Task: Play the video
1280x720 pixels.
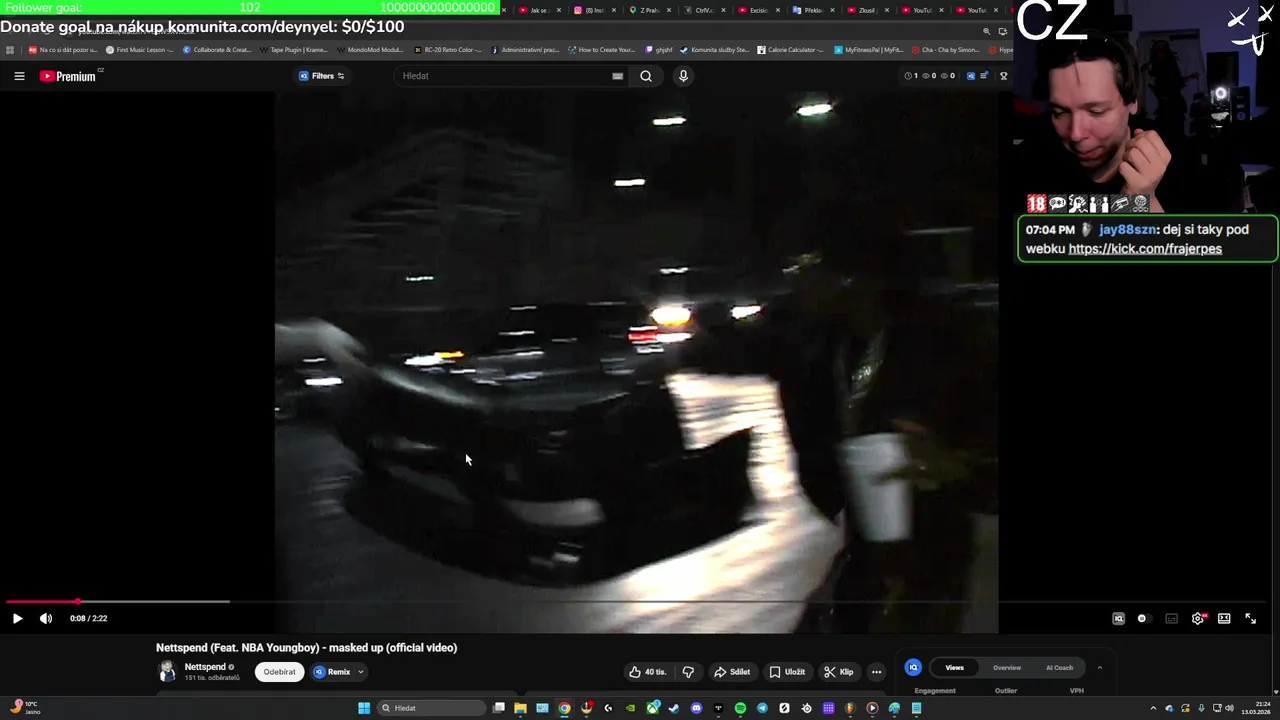Action: [x=17, y=618]
